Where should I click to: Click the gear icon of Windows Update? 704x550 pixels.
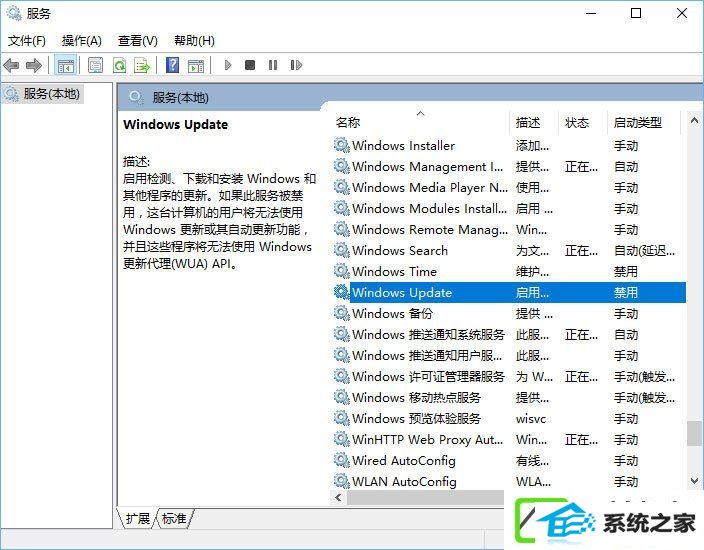pyautogui.click(x=342, y=293)
